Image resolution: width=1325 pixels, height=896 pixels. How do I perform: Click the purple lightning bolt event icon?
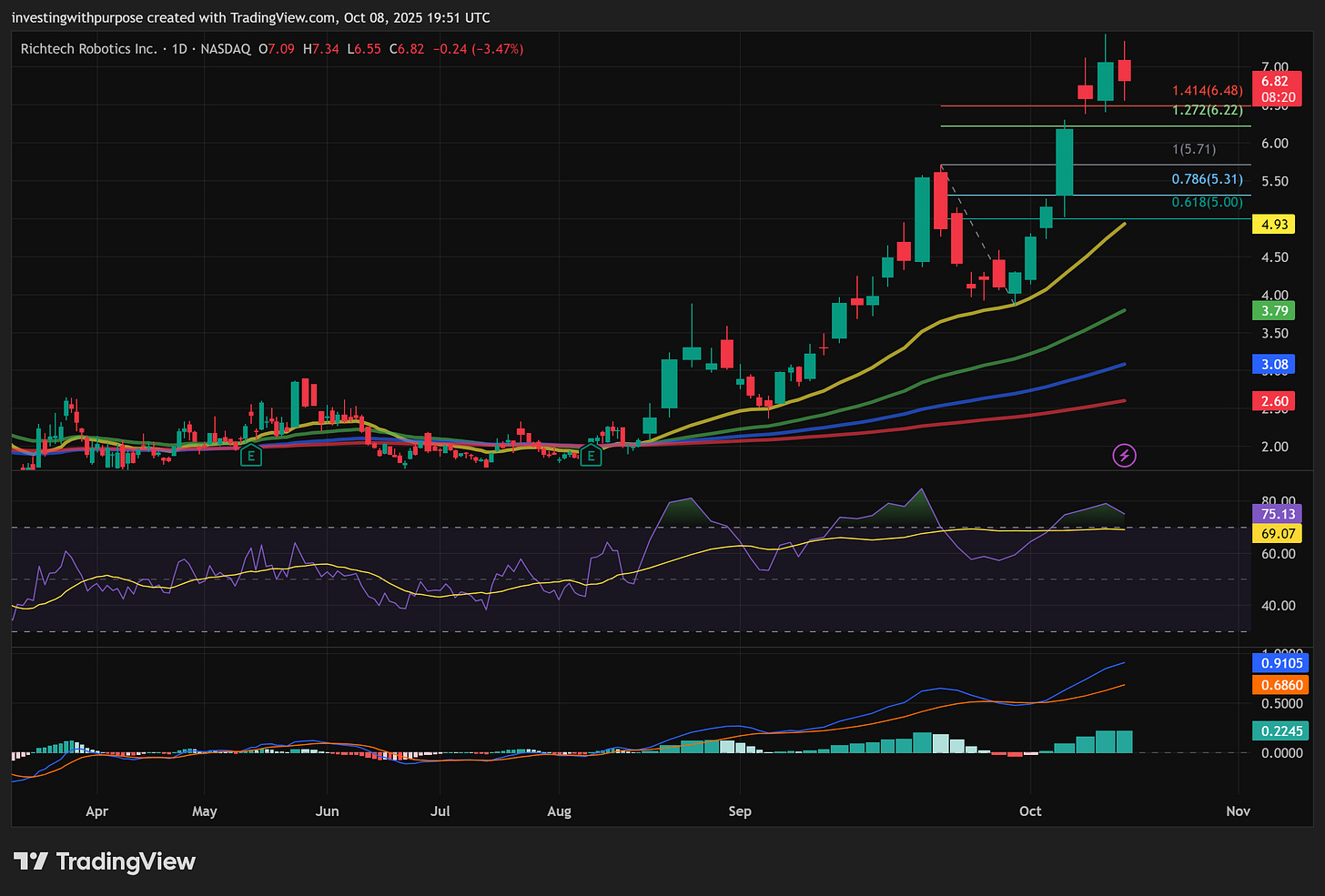pos(1125,456)
